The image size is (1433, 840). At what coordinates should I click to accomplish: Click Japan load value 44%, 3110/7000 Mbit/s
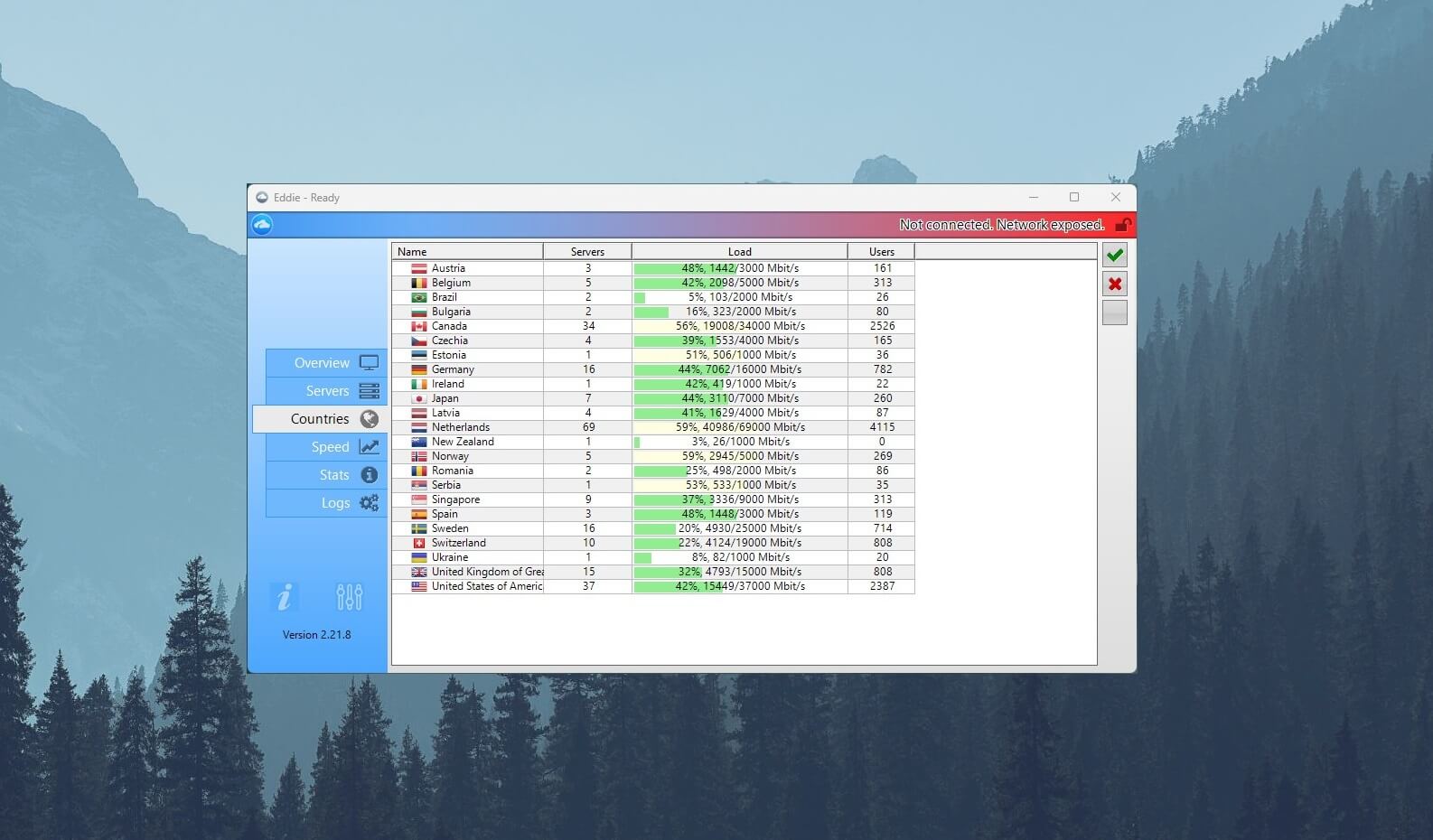(740, 398)
